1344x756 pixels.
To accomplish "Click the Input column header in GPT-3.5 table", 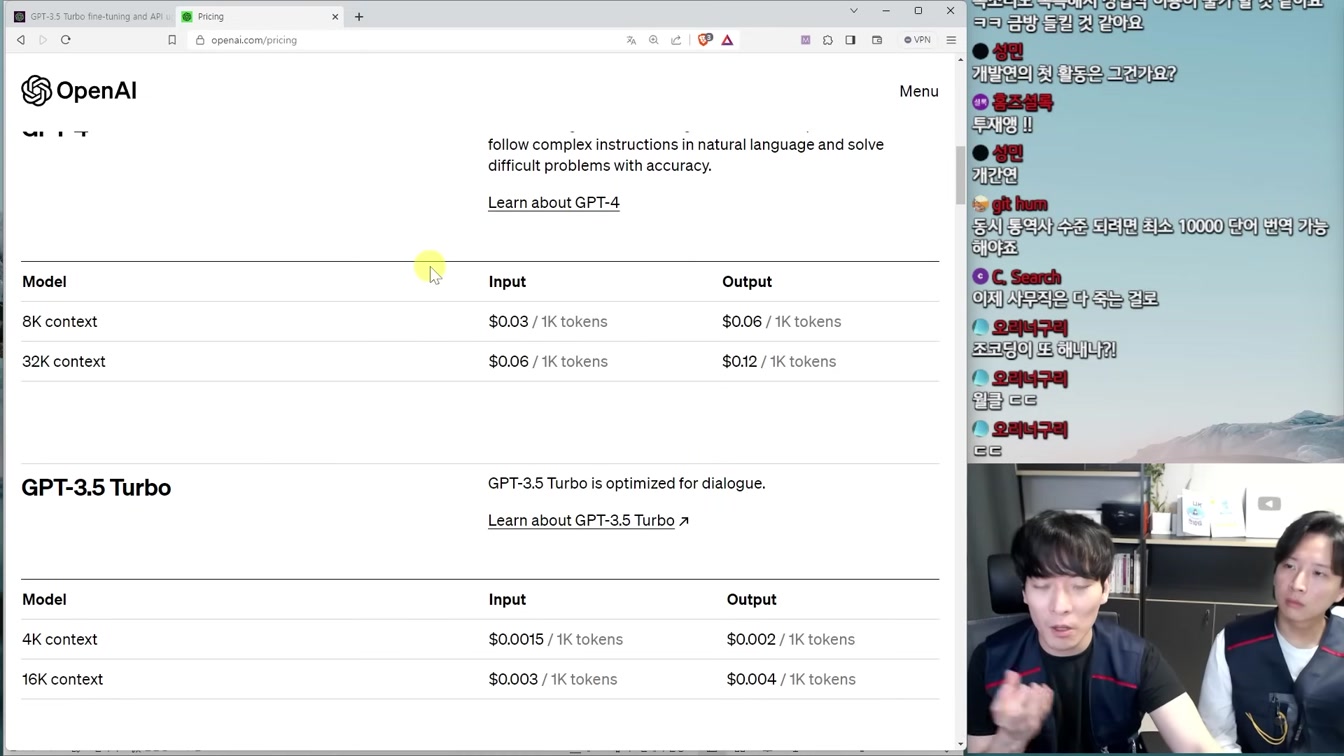I will click(507, 600).
